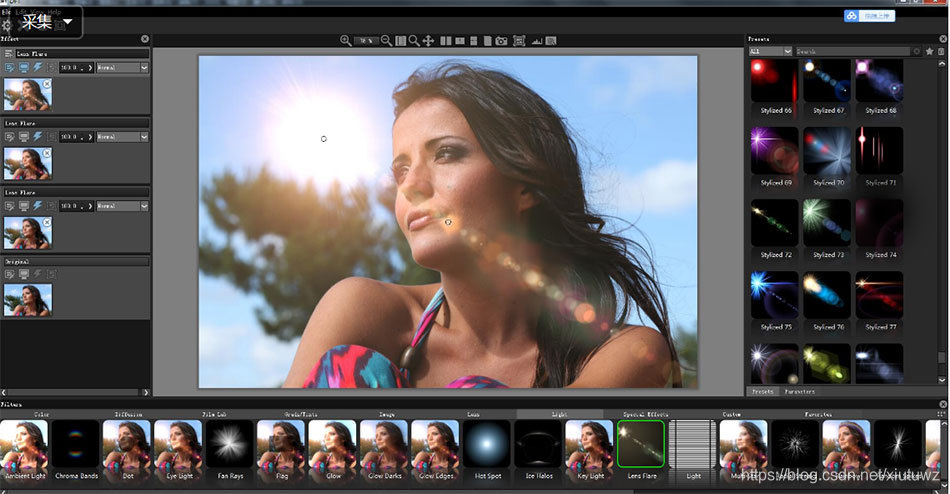The height and width of the screenshot is (494, 950).
Task: Click the camera snapshot icon
Action: pyautogui.click(x=501, y=41)
